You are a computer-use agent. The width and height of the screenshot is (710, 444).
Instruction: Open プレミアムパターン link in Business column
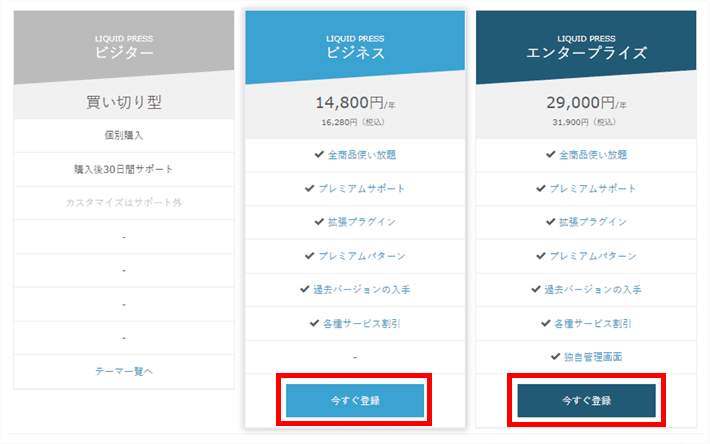[x=361, y=256]
